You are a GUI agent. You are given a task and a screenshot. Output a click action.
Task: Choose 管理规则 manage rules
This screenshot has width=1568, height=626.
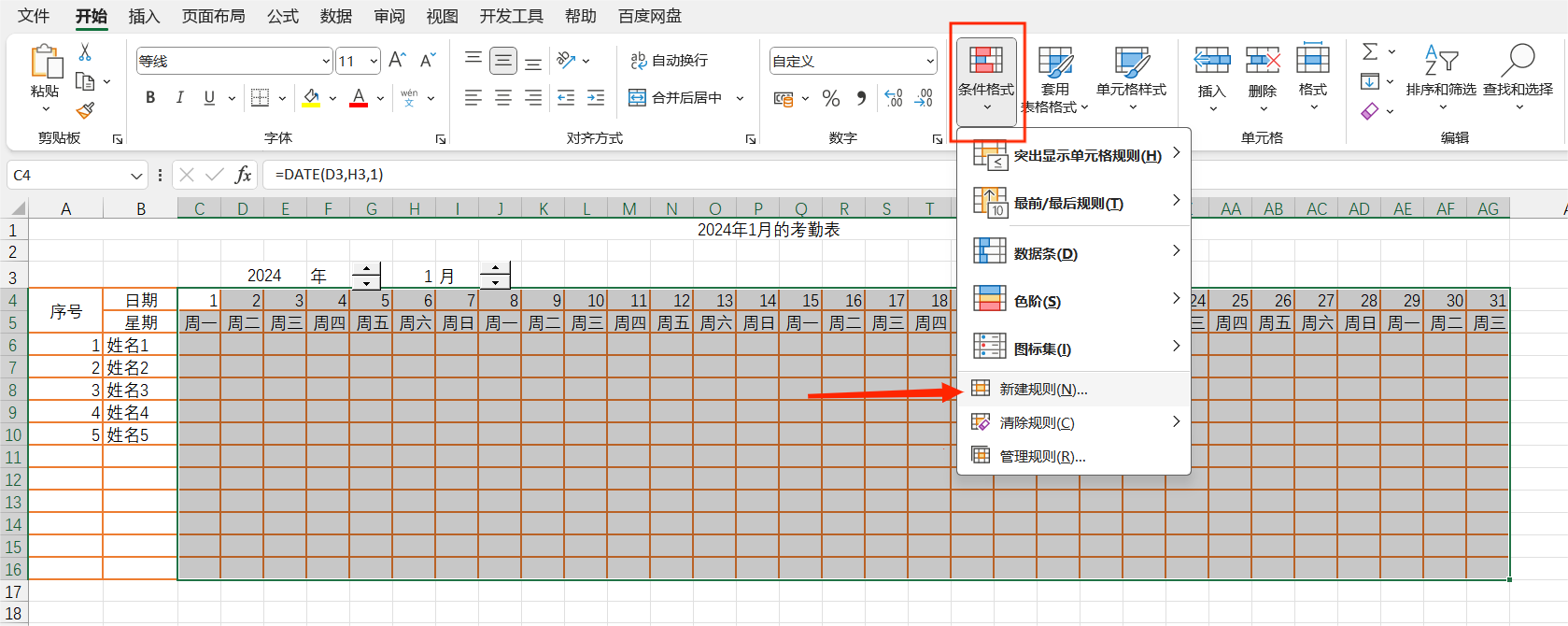click(x=1074, y=456)
